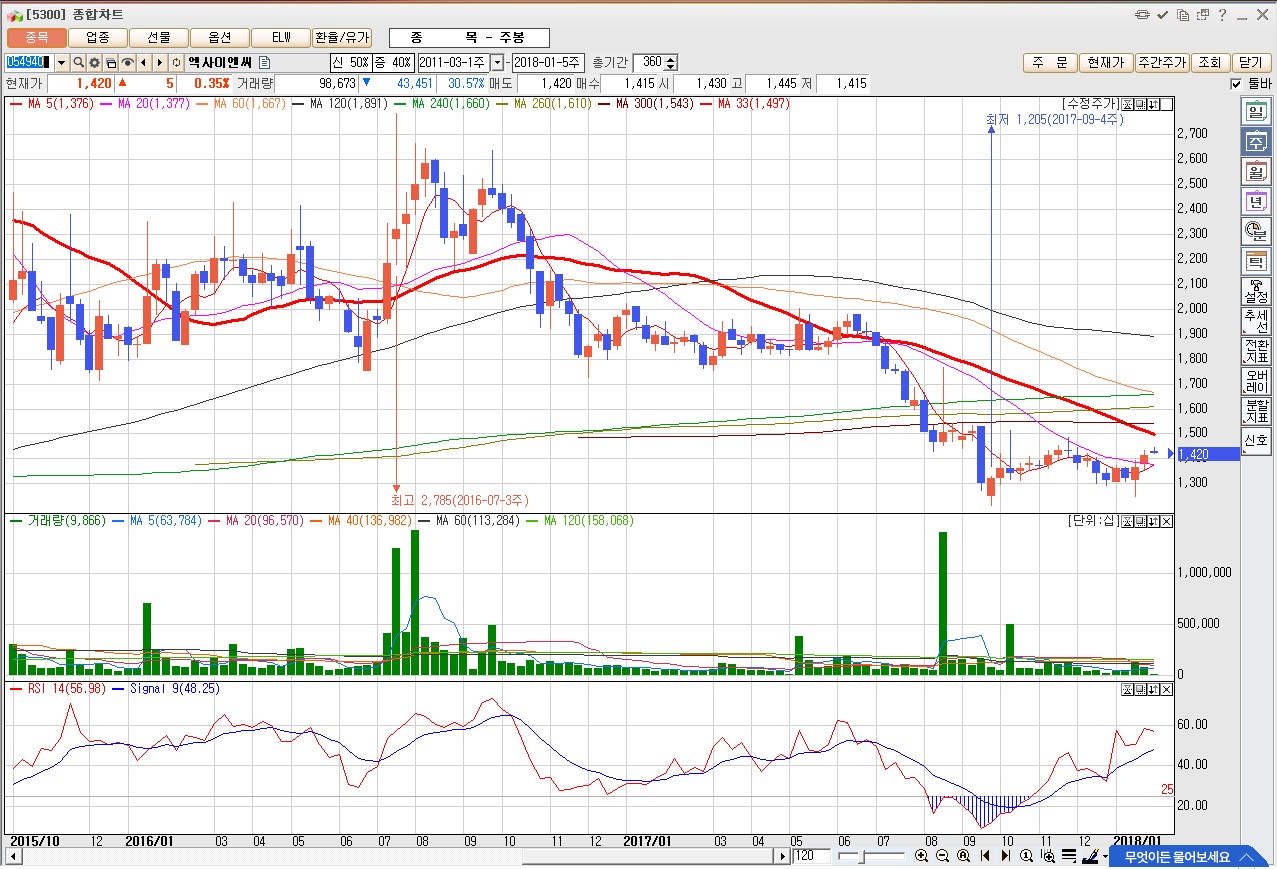Uncheck the 툴바 toolbar checkbox
Viewport: 1277px width, 869px height.
(1236, 84)
